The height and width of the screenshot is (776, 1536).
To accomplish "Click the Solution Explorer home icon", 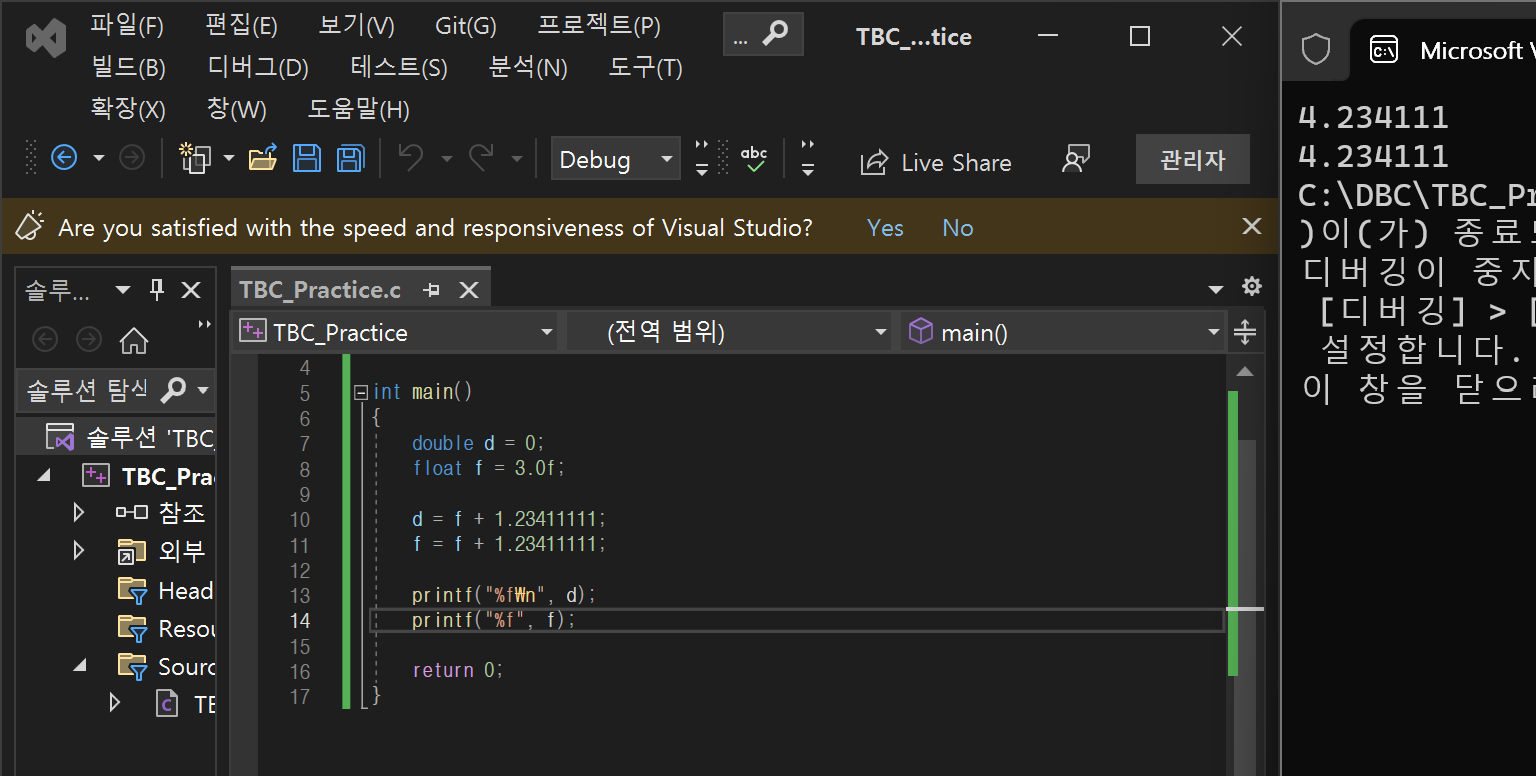I will [133, 340].
